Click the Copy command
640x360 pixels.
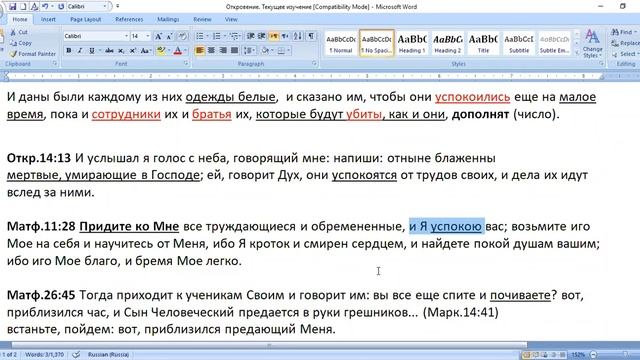(21, 43)
